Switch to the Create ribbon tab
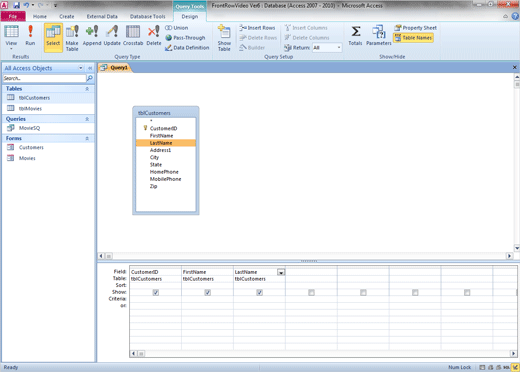Image resolution: width=520 pixels, height=372 pixels. coord(67,16)
